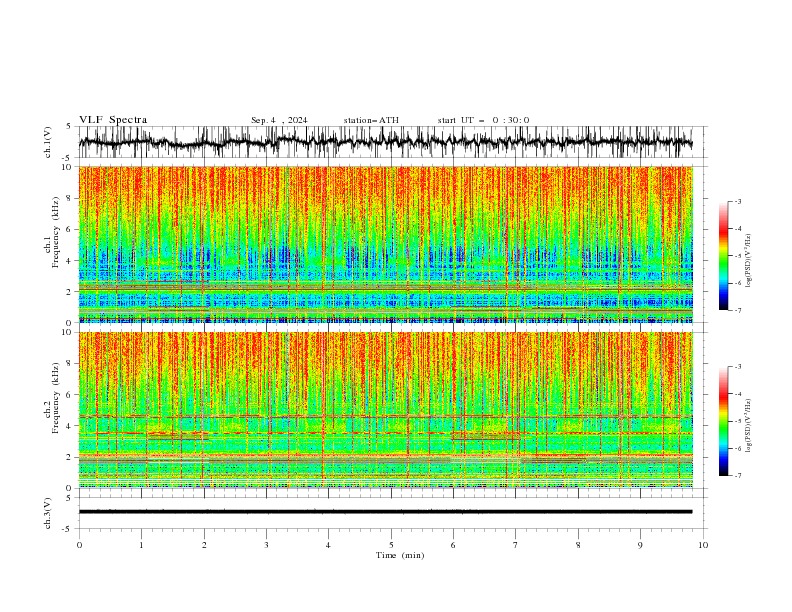This screenshot has width=792, height=612.
Task: Click the time axis tick label "3"
Action: coord(266,545)
